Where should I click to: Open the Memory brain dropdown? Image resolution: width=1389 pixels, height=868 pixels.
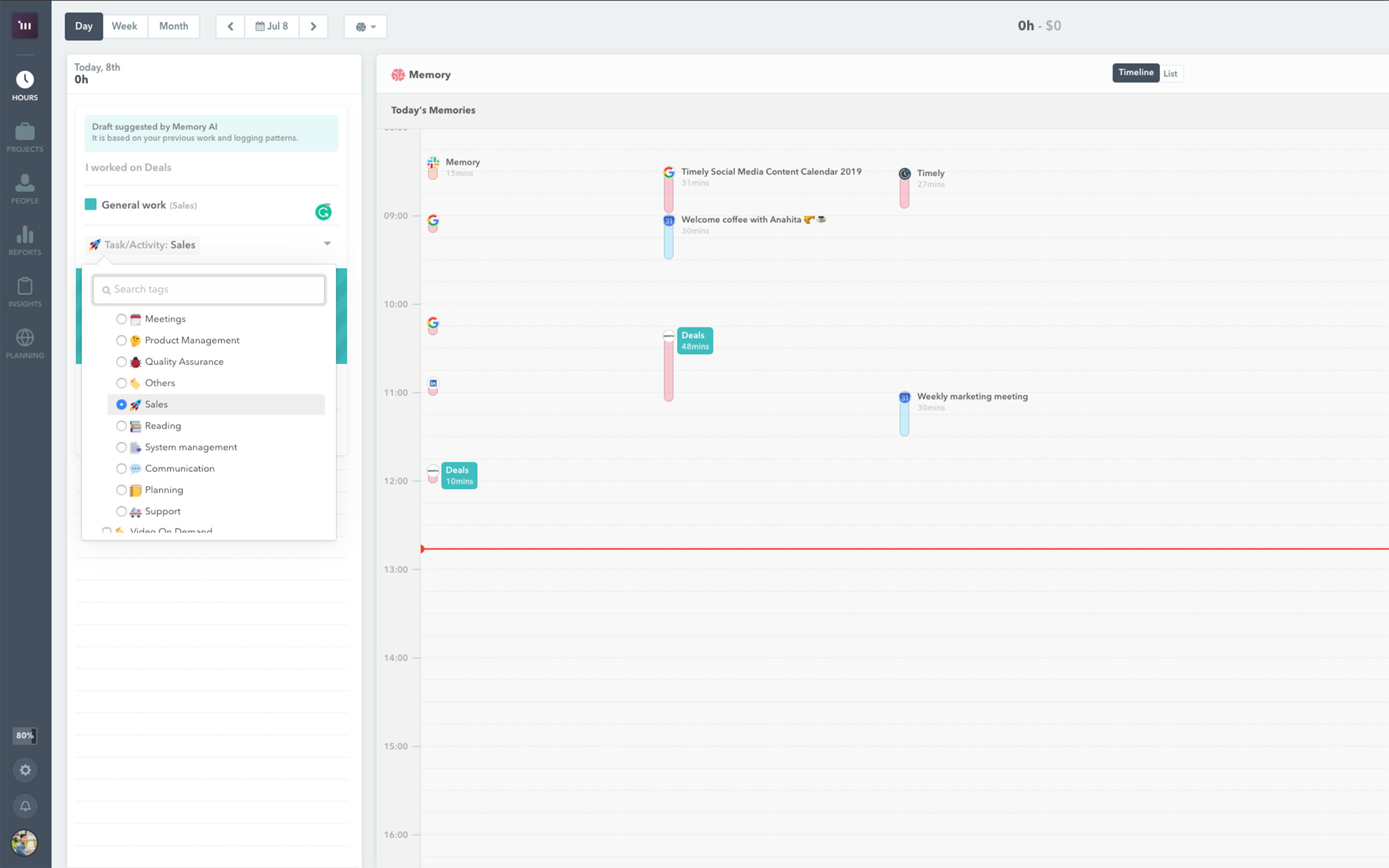(365, 27)
